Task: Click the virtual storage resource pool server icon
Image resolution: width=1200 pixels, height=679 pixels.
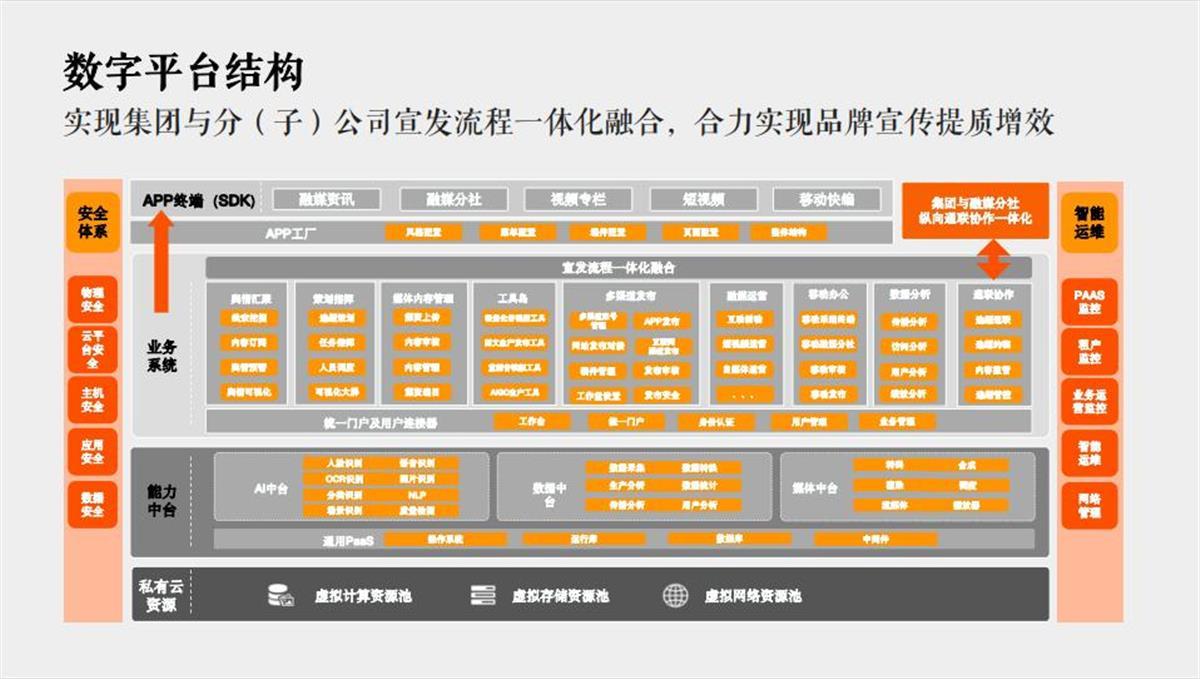Action: [x=483, y=596]
